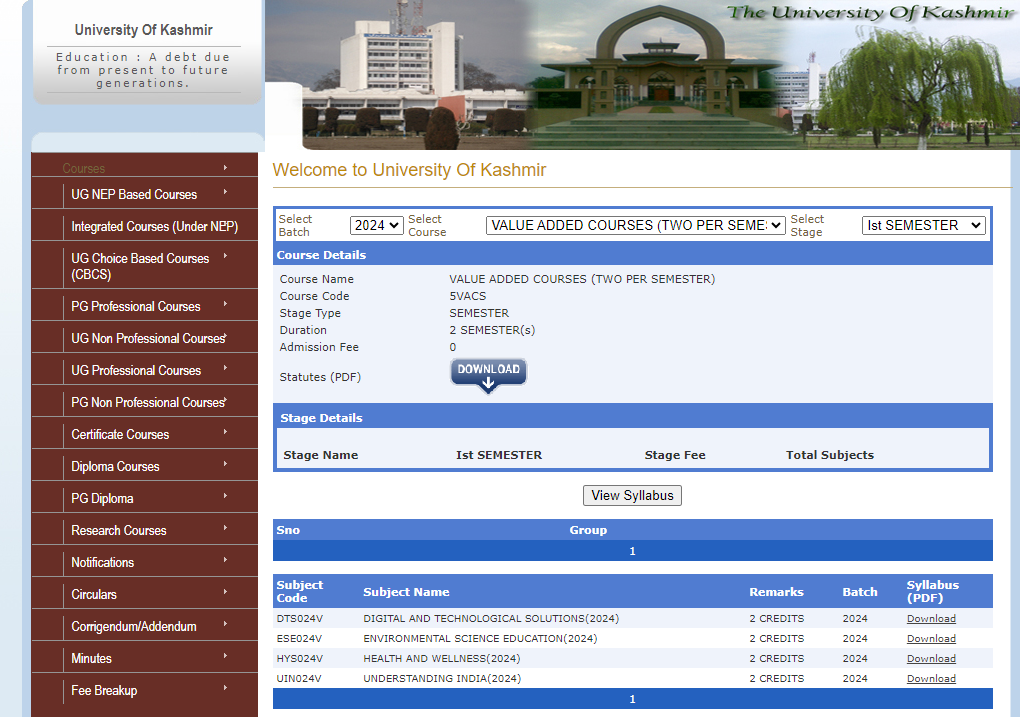
Task: Expand arrow beside PG Professional Courses
Action: pyautogui.click(x=225, y=304)
